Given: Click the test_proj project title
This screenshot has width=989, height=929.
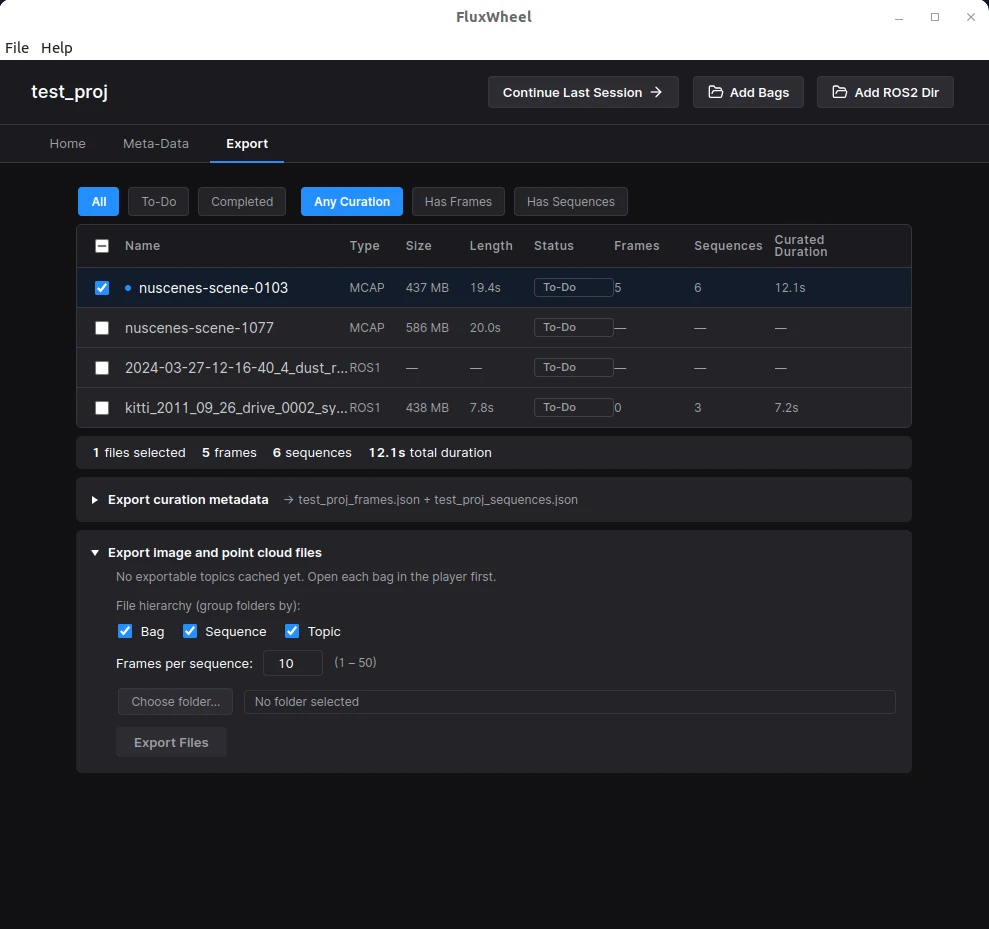Looking at the screenshot, I should 69,92.
